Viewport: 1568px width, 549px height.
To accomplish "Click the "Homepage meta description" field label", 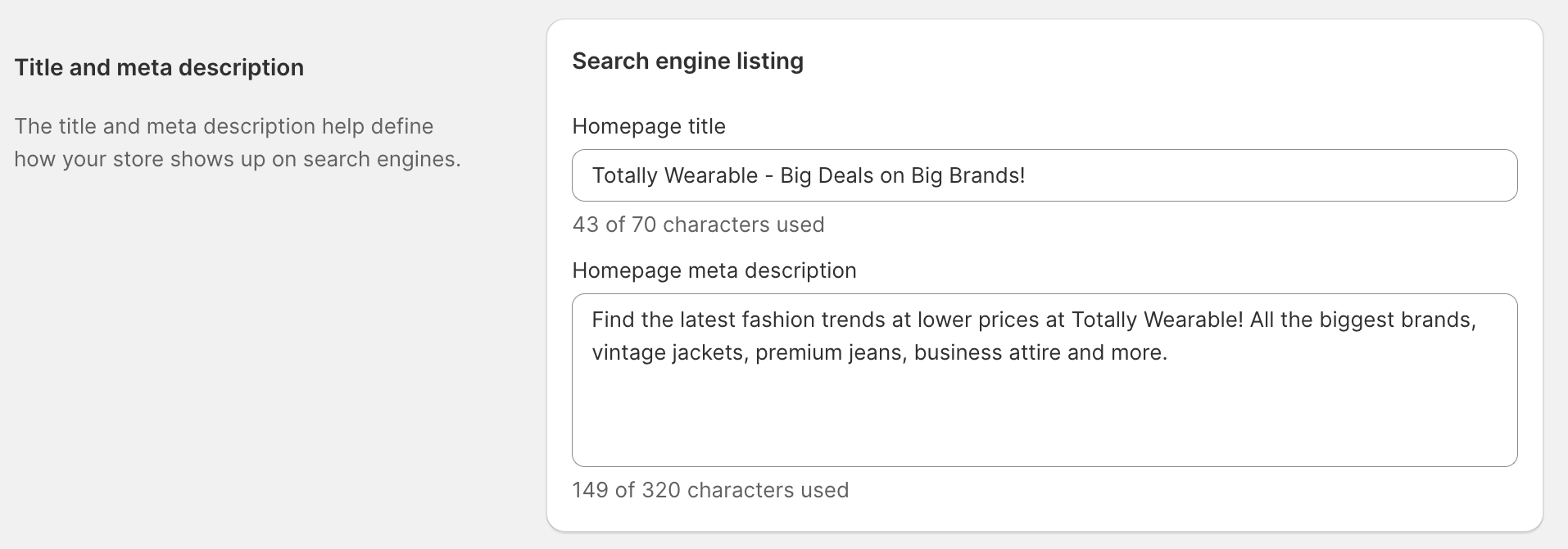I will pos(714,270).
